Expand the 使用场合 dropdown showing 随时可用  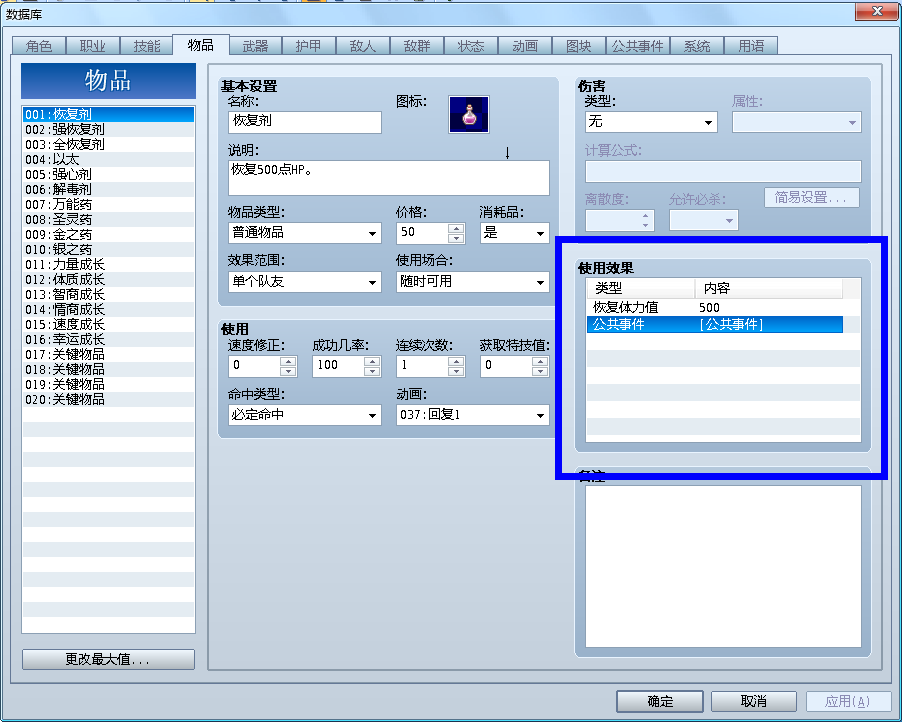click(x=472, y=282)
